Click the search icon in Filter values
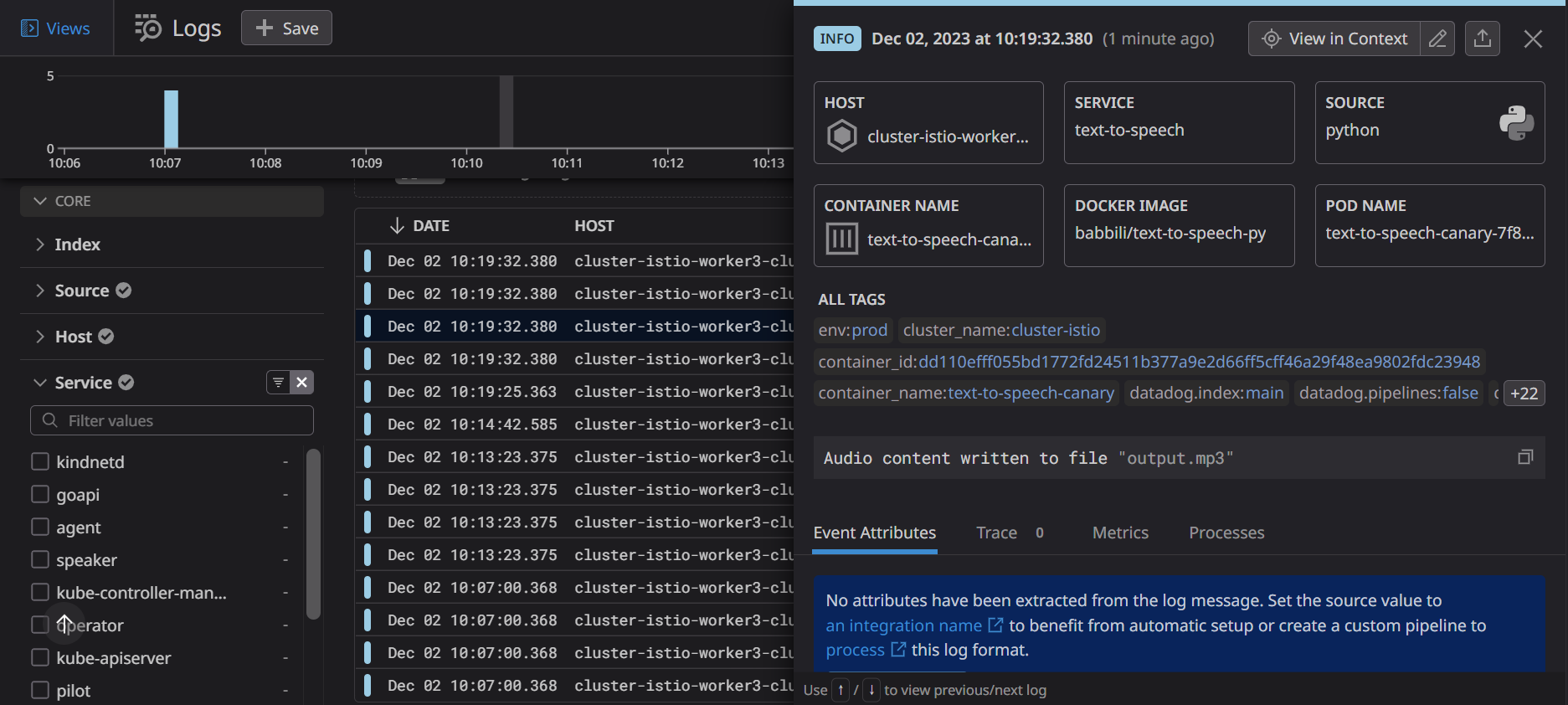1568x705 pixels. [50, 420]
